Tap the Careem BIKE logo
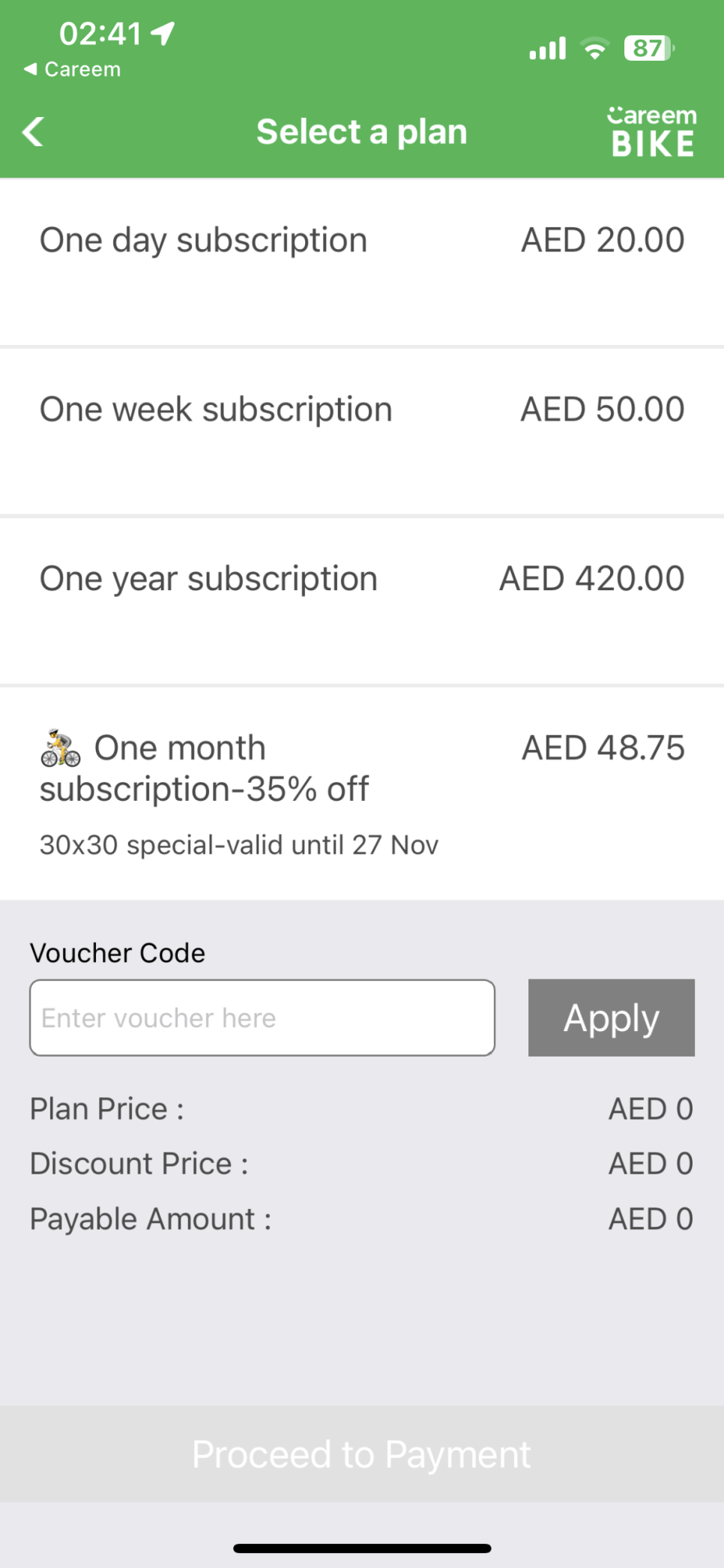This screenshot has width=724, height=1568. pyautogui.click(x=652, y=132)
